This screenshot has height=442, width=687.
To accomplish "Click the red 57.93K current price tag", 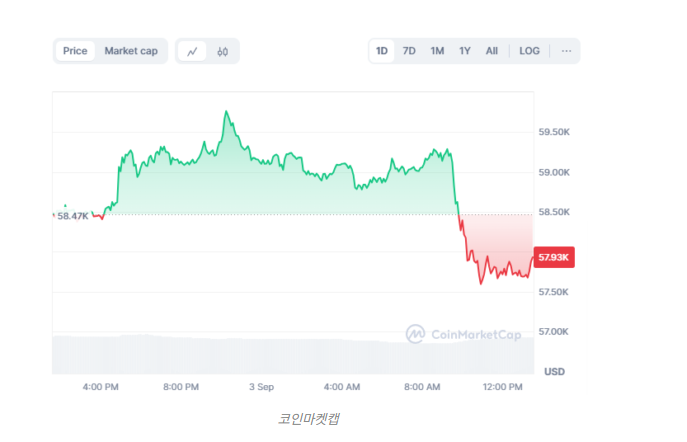I will tap(554, 257).
